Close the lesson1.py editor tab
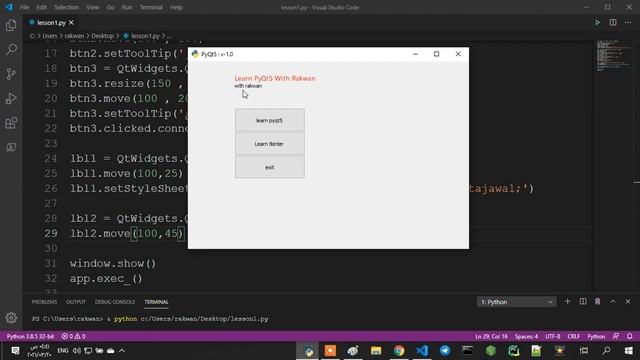This screenshot has width=640, height=360. (71, 22)
